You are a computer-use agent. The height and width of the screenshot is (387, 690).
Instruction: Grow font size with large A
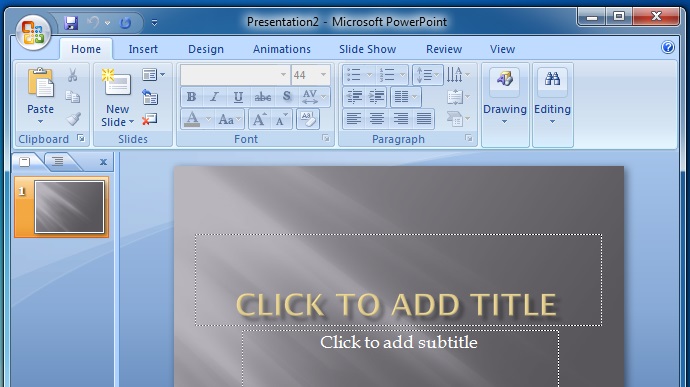[259, 119]
